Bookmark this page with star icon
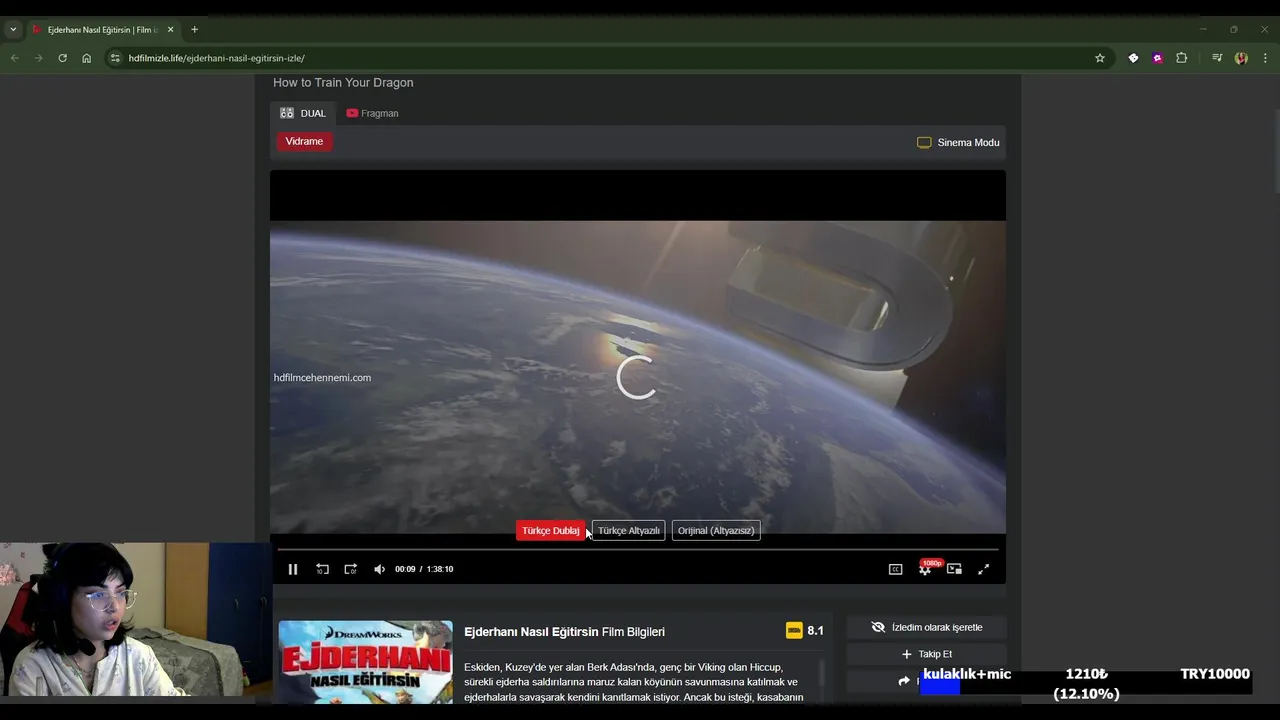Image resolution: width=1280 pixels, height=720 pixels. (1100, 58)
